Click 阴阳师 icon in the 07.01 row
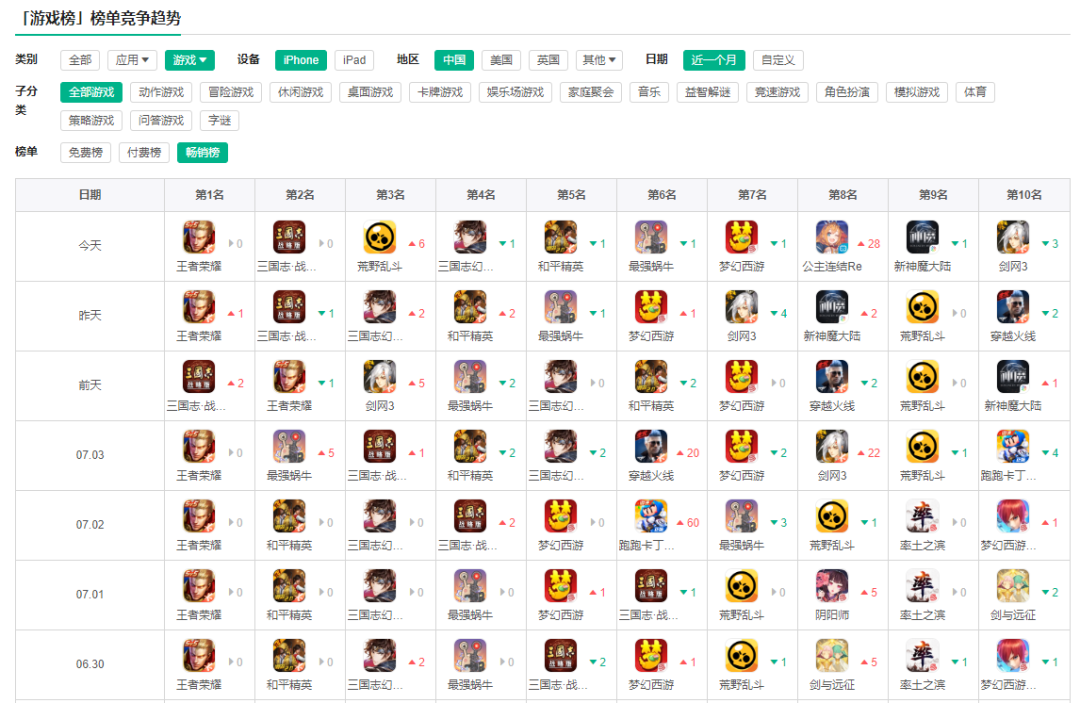Image resolution: width=1080 pixels, height=703 pixels. pos(832,586)
